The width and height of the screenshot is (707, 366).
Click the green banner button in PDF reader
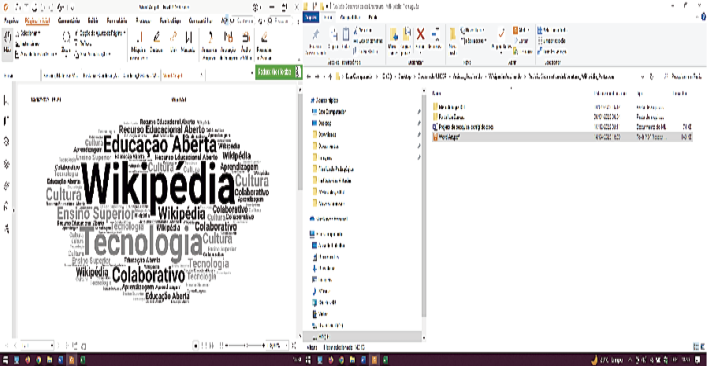pos(278,72)
